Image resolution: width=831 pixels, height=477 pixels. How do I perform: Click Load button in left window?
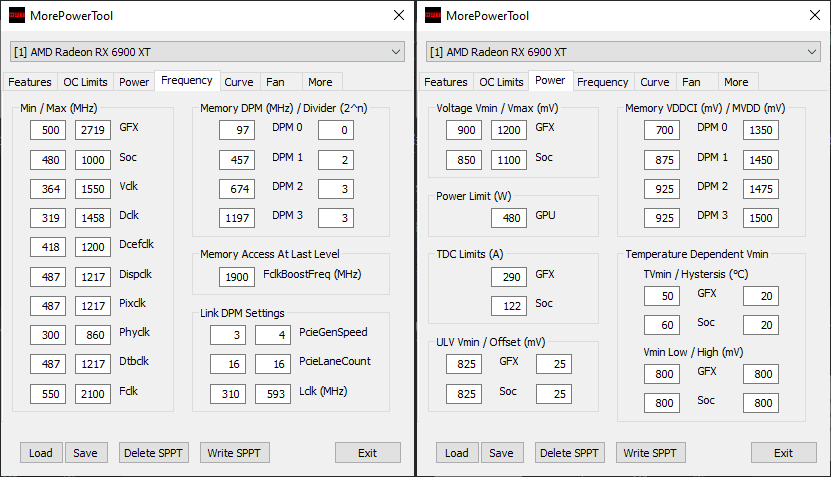41,453
